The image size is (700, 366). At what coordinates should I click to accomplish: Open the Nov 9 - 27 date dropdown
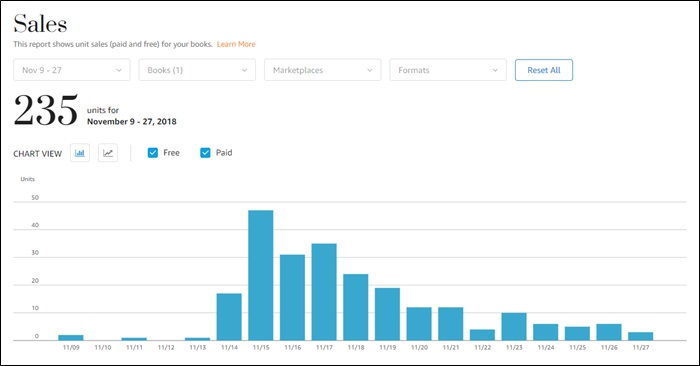(72, 70)
